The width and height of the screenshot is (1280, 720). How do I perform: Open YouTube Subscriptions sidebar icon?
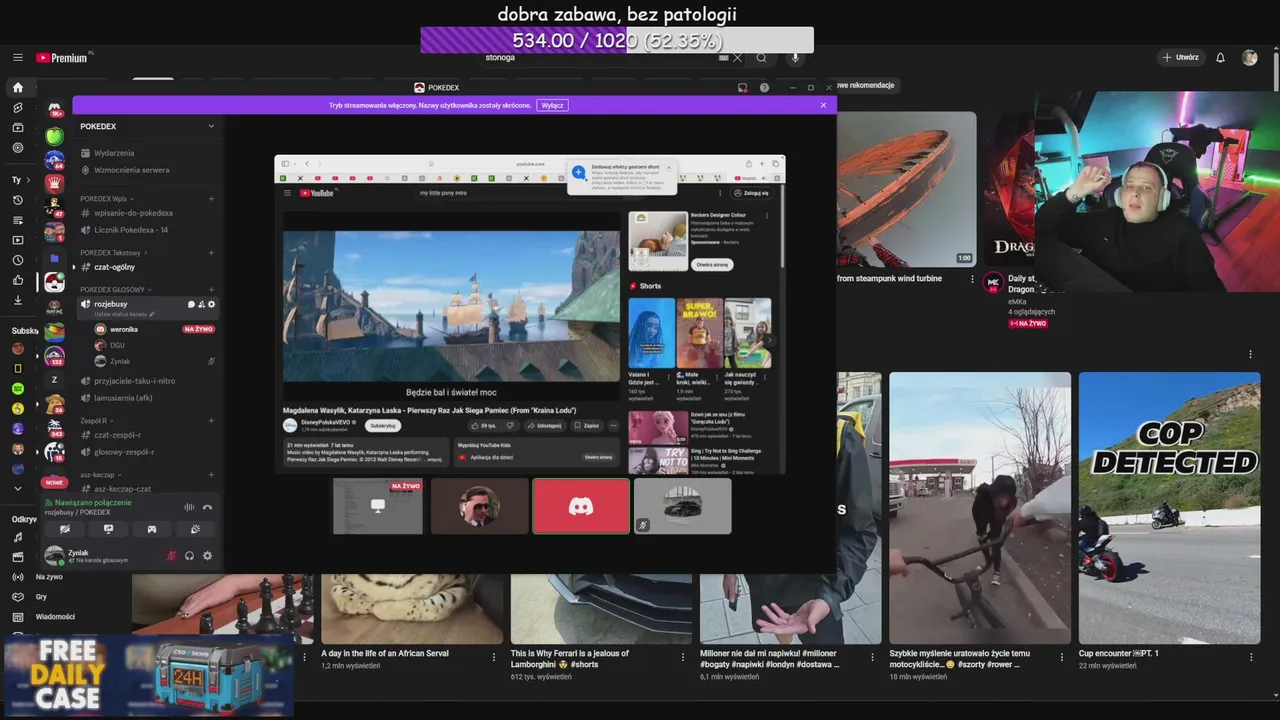(x=17, y=127)
